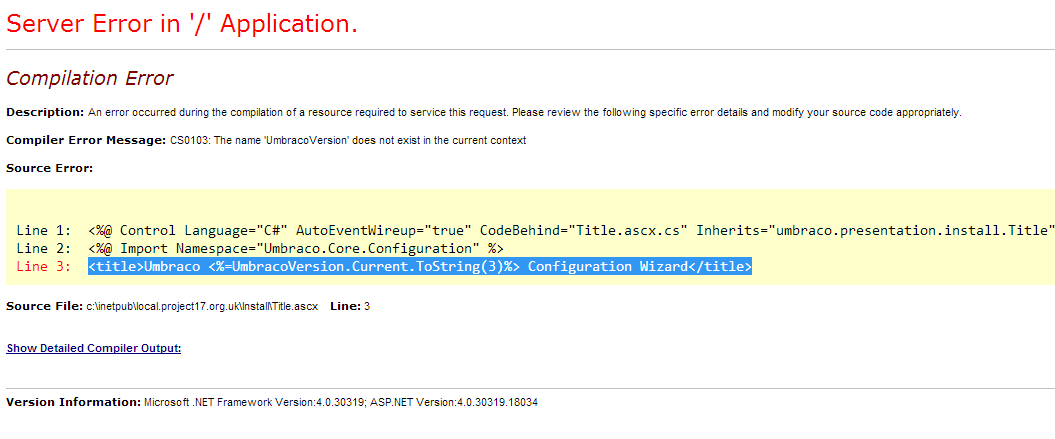
Task: Click the Compiler Error Message label
Action: pos(85,140)
